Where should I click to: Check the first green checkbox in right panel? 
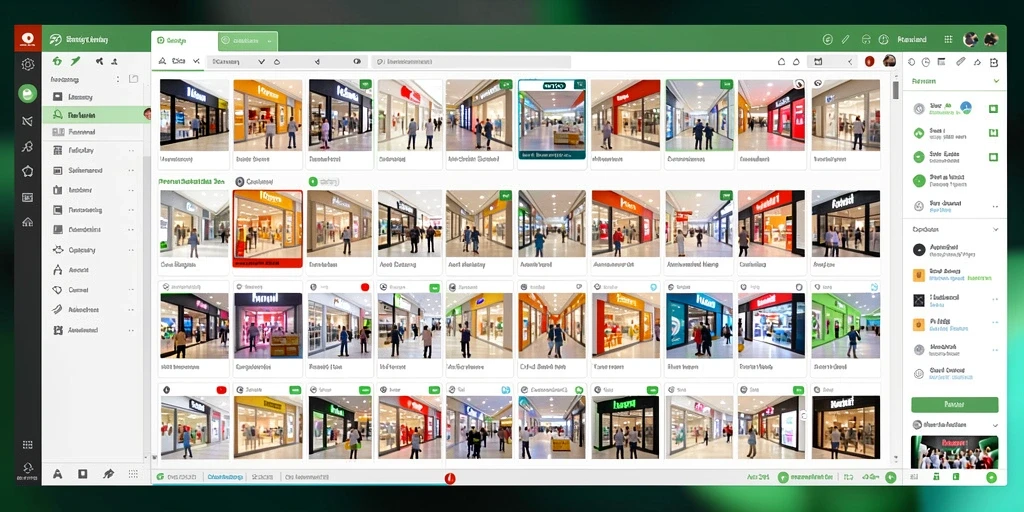pos(993,108)
